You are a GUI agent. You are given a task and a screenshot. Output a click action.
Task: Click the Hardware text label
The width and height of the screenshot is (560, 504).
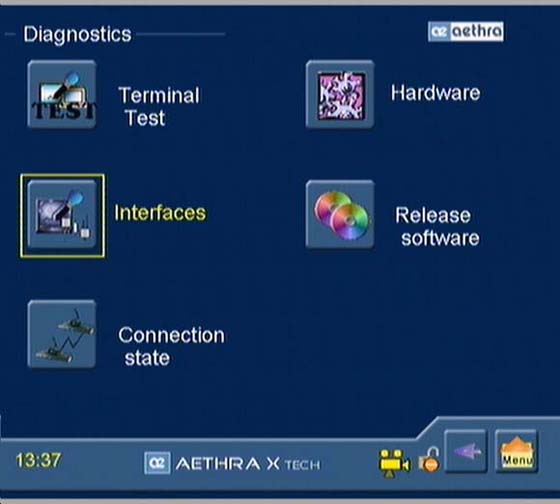click(435, 93)
